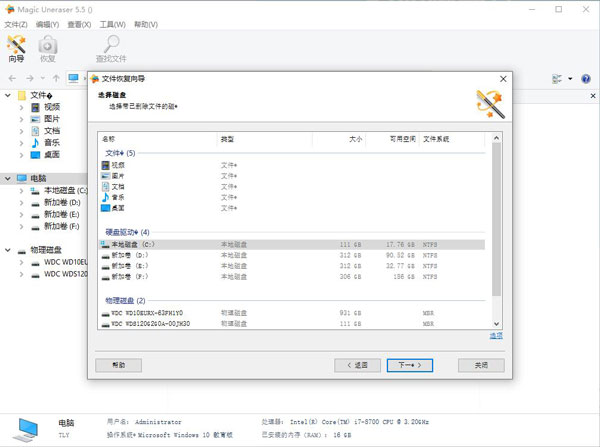This screenshot has width=600, height=447.
Task: Open the 文件(Z) menu
Action: click(x=16, y=24)
